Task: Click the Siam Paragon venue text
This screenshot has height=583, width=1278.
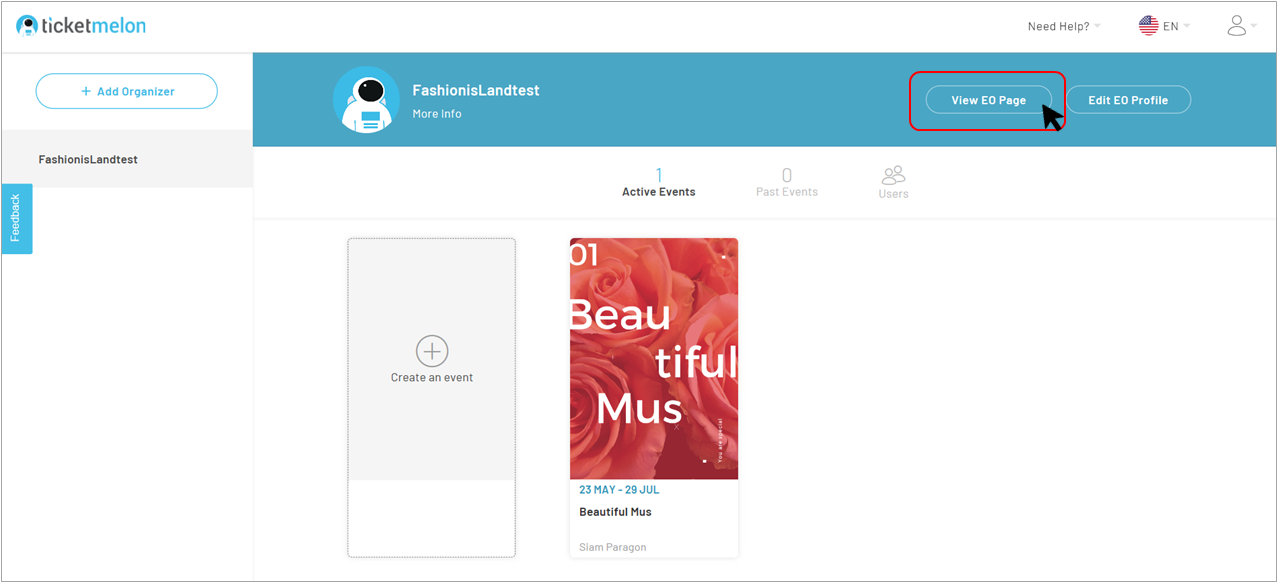Action: [613, 547]
